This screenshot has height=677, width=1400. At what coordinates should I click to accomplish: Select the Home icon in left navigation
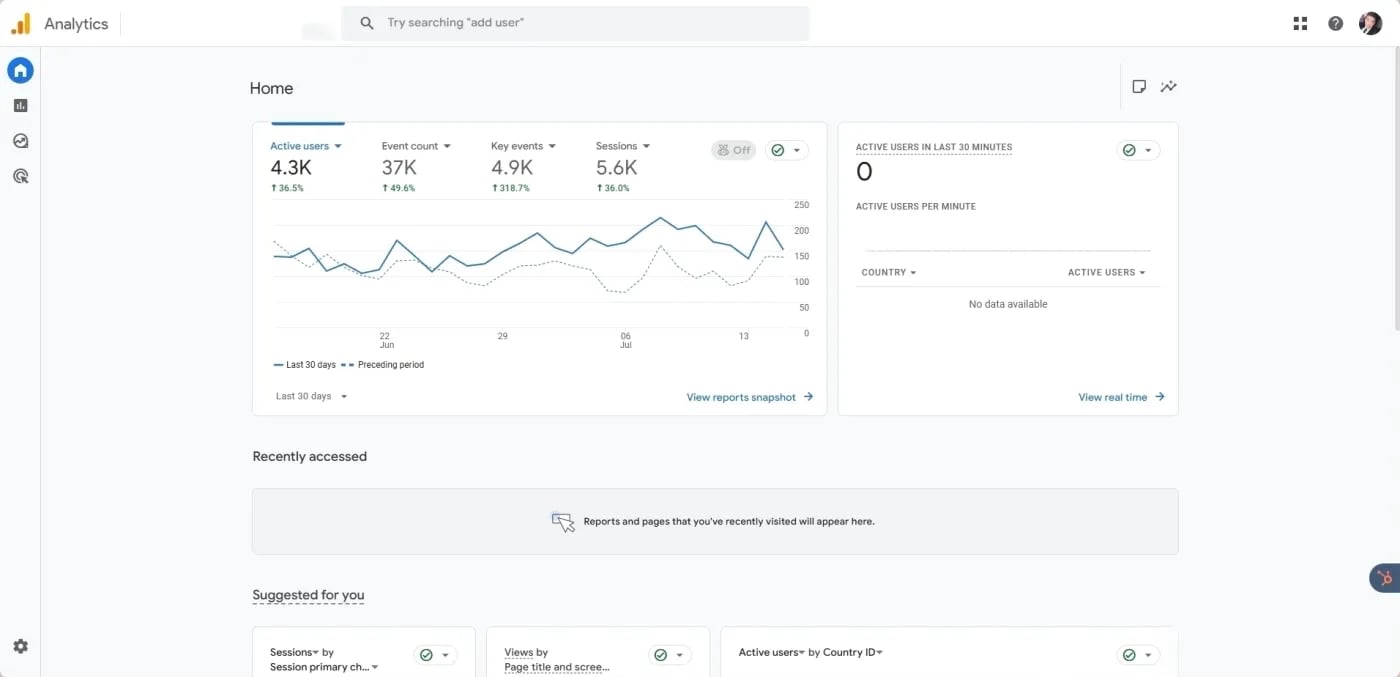[x=20, y=70]
